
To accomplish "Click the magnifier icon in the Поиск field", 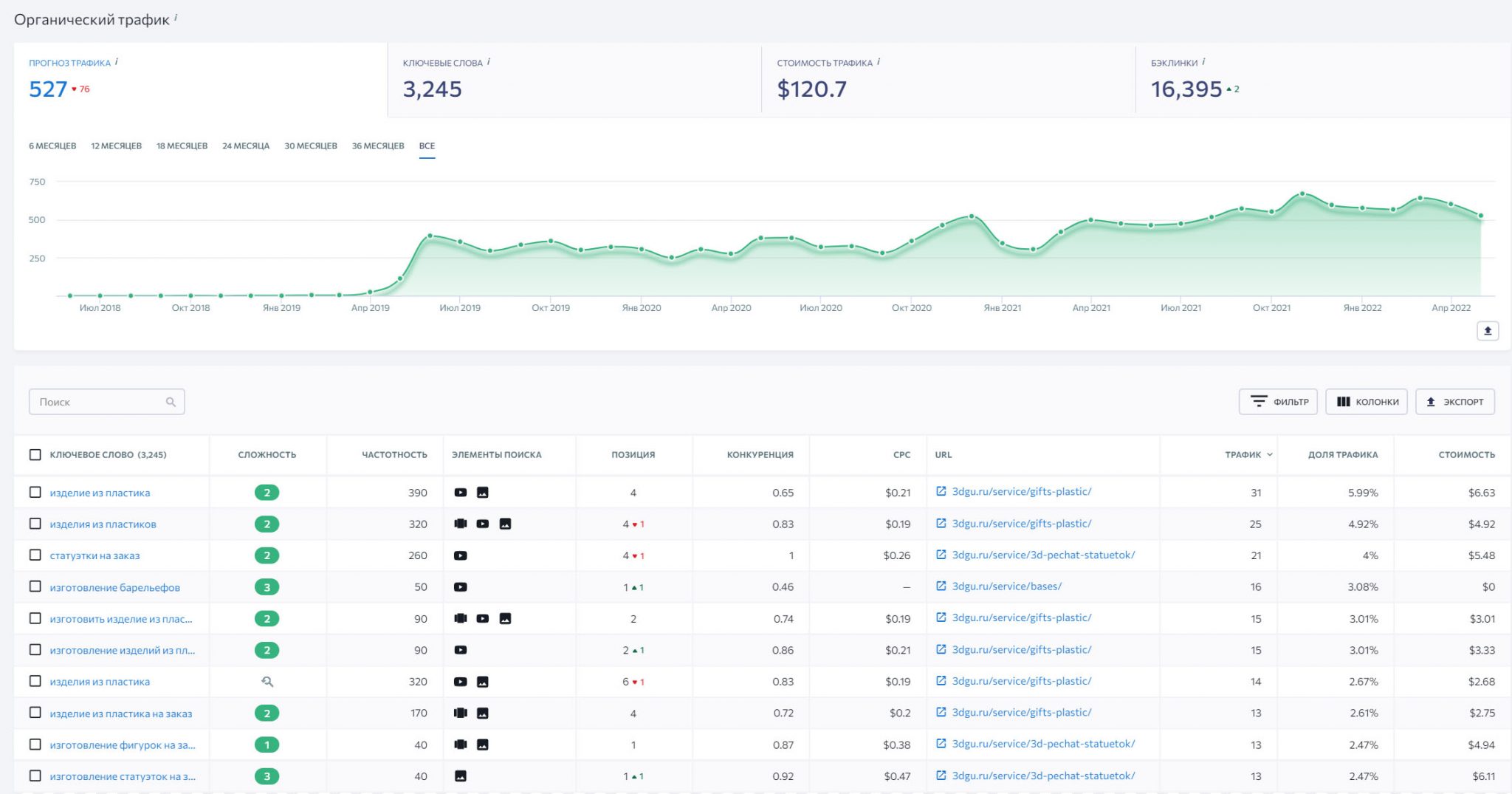I will click(x=171, y=401).
